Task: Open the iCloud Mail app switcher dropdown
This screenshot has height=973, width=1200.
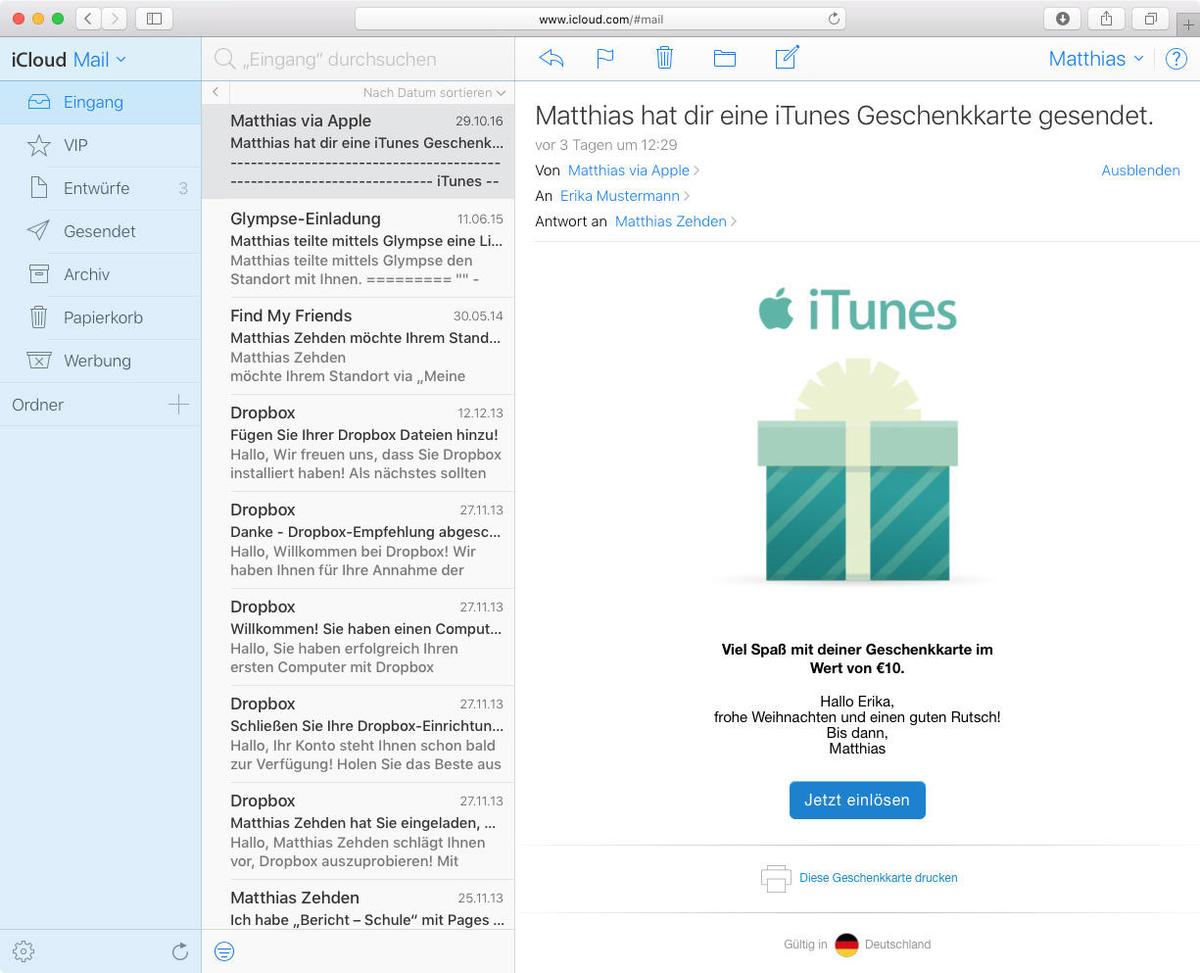Action: [69, 59]
